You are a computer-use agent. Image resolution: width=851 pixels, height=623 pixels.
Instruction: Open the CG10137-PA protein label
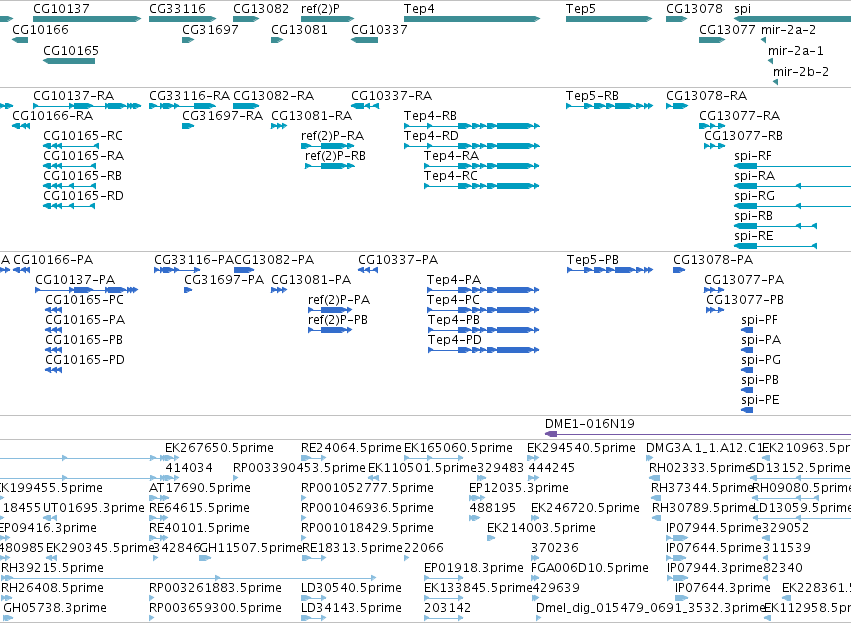75,280
